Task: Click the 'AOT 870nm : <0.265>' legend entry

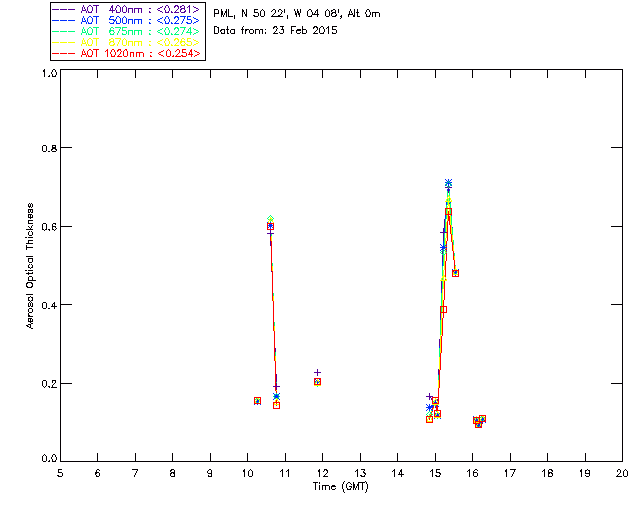Action: tap(127, 42)
